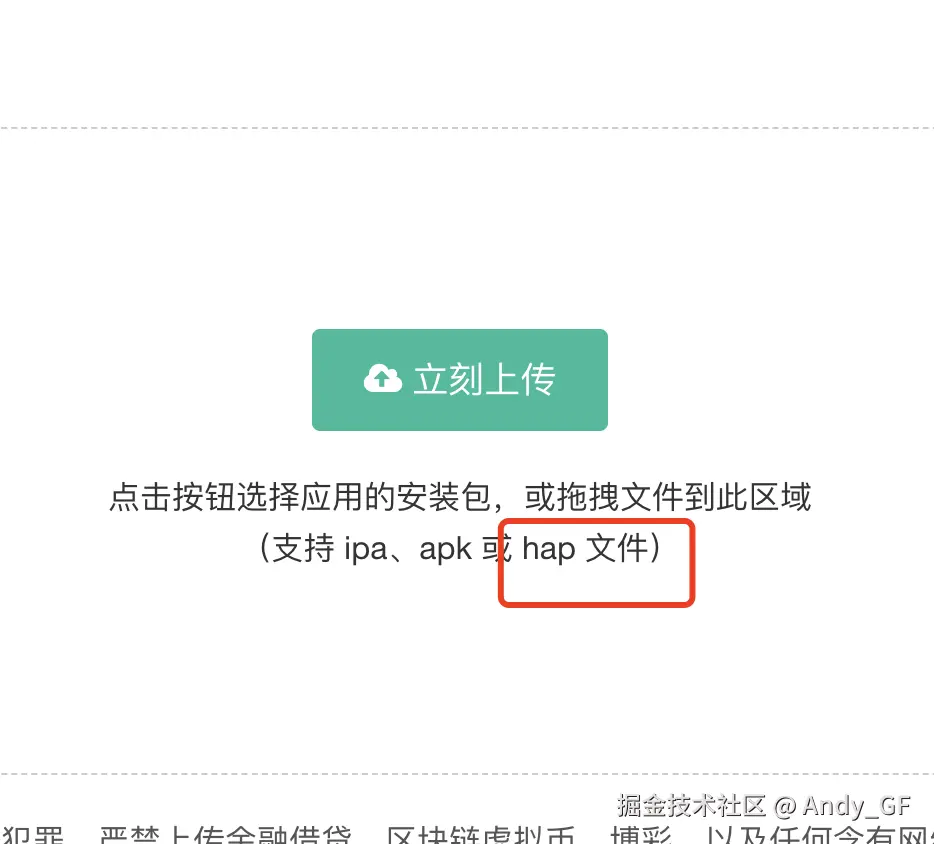934x844 pixels.
Task: Click the word apk in supported formats
Action: [446, 548]
